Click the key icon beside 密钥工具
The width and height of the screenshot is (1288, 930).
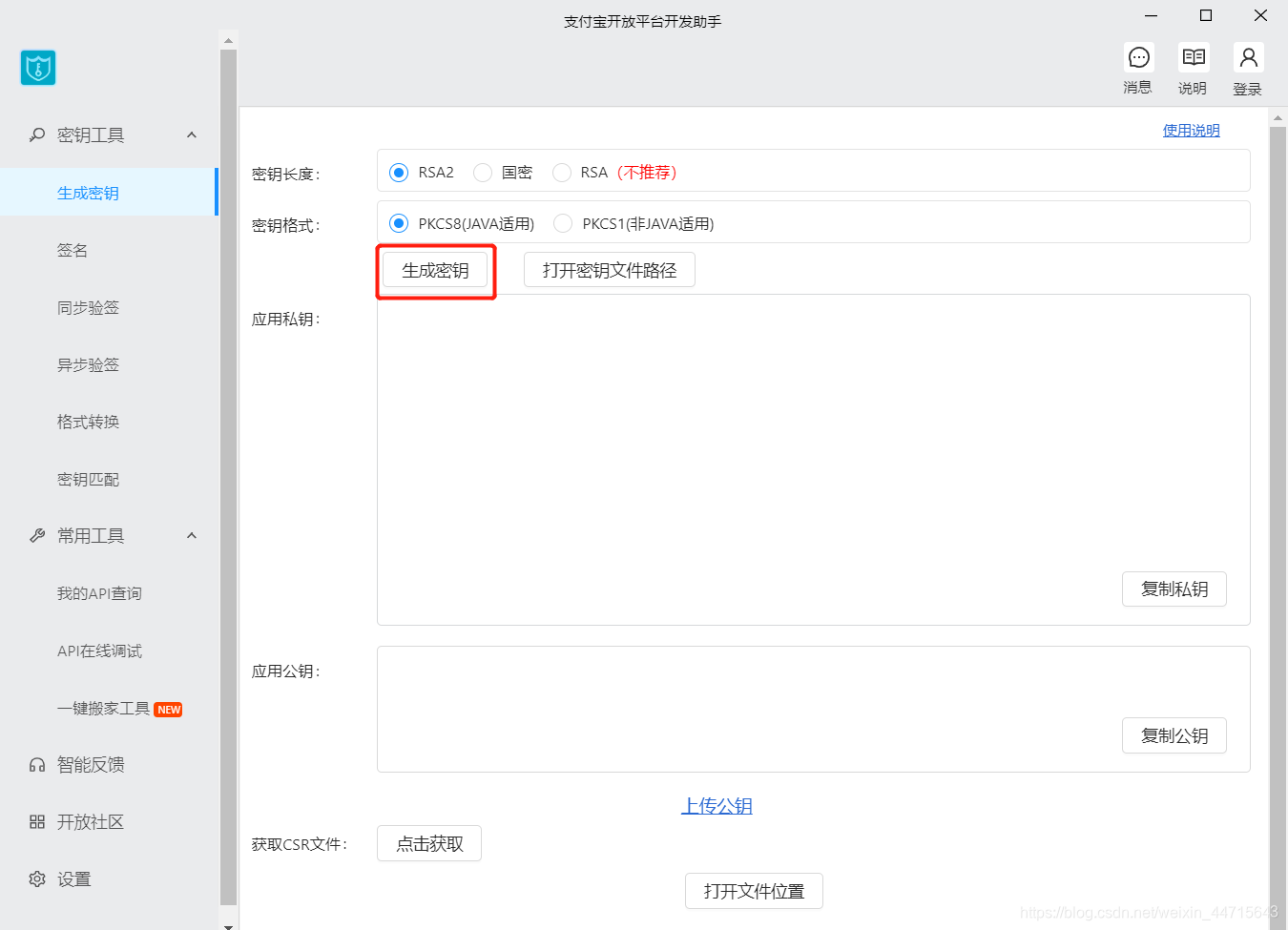[37, 135]
